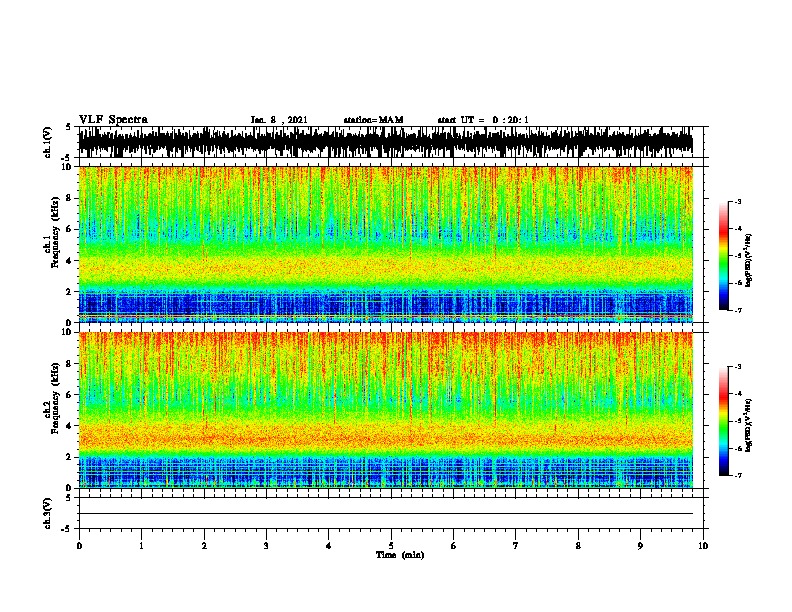Click the ch.1 spectrogram color bar
The image size is (792, 612).
coord(724,256)
